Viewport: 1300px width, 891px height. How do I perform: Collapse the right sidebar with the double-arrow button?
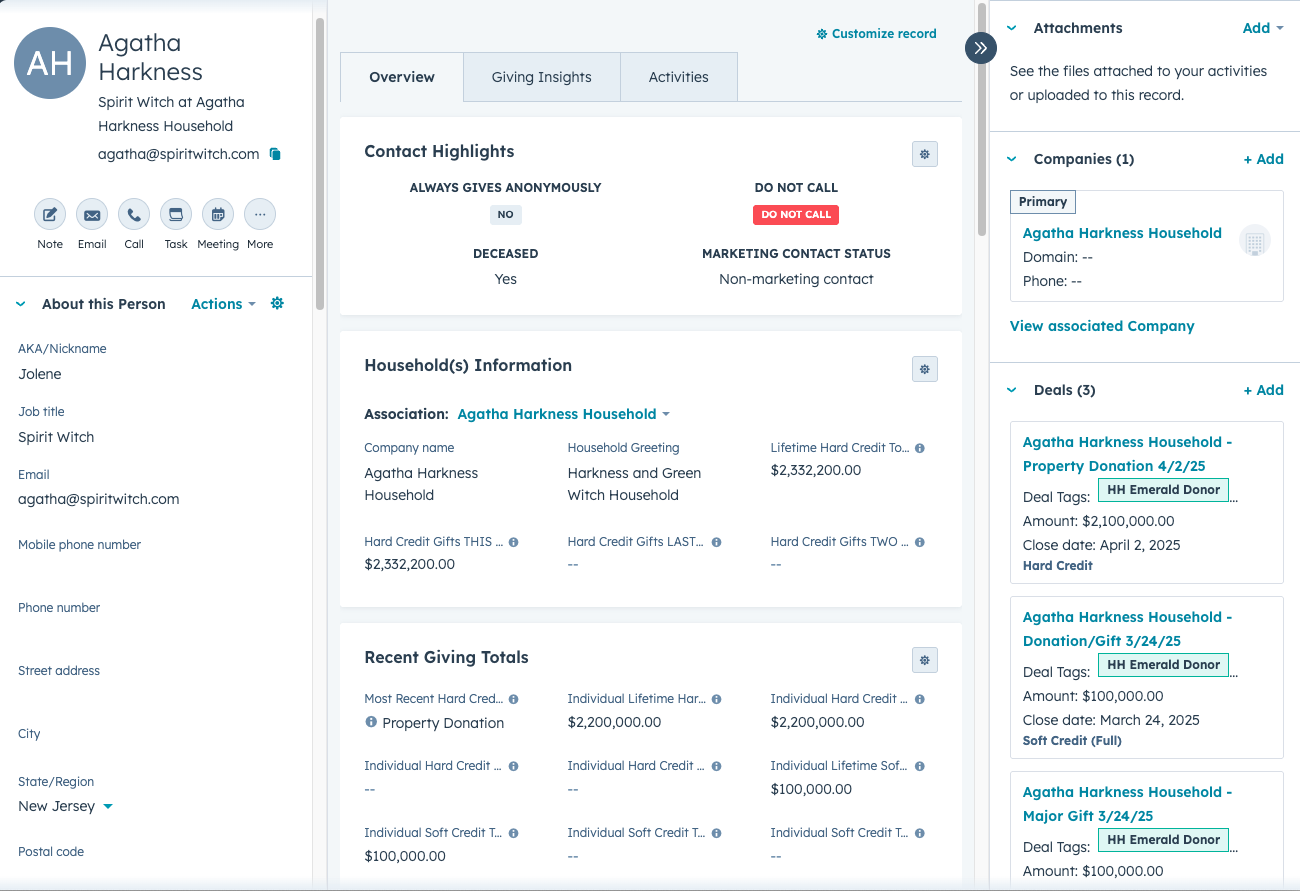click(x=980, y=48)
